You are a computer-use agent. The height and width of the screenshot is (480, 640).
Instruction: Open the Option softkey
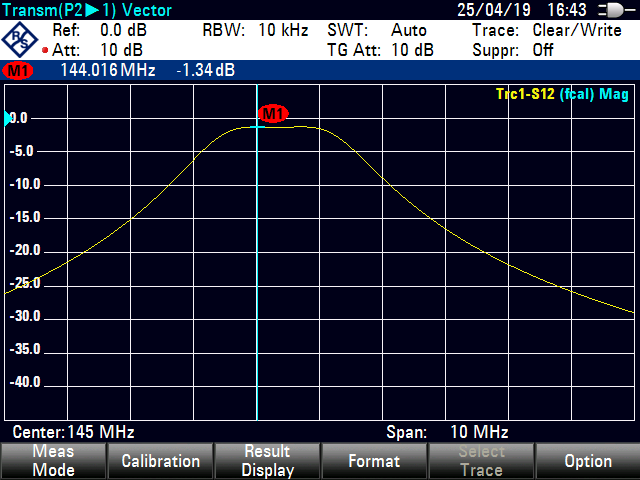click(587, 461)
